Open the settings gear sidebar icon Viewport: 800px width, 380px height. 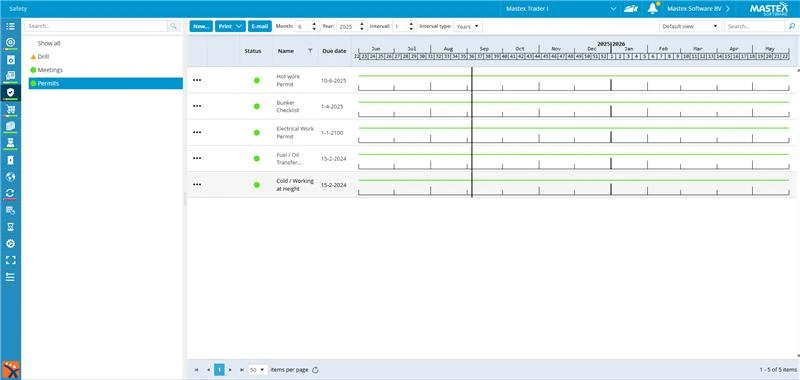click(10, 243)
